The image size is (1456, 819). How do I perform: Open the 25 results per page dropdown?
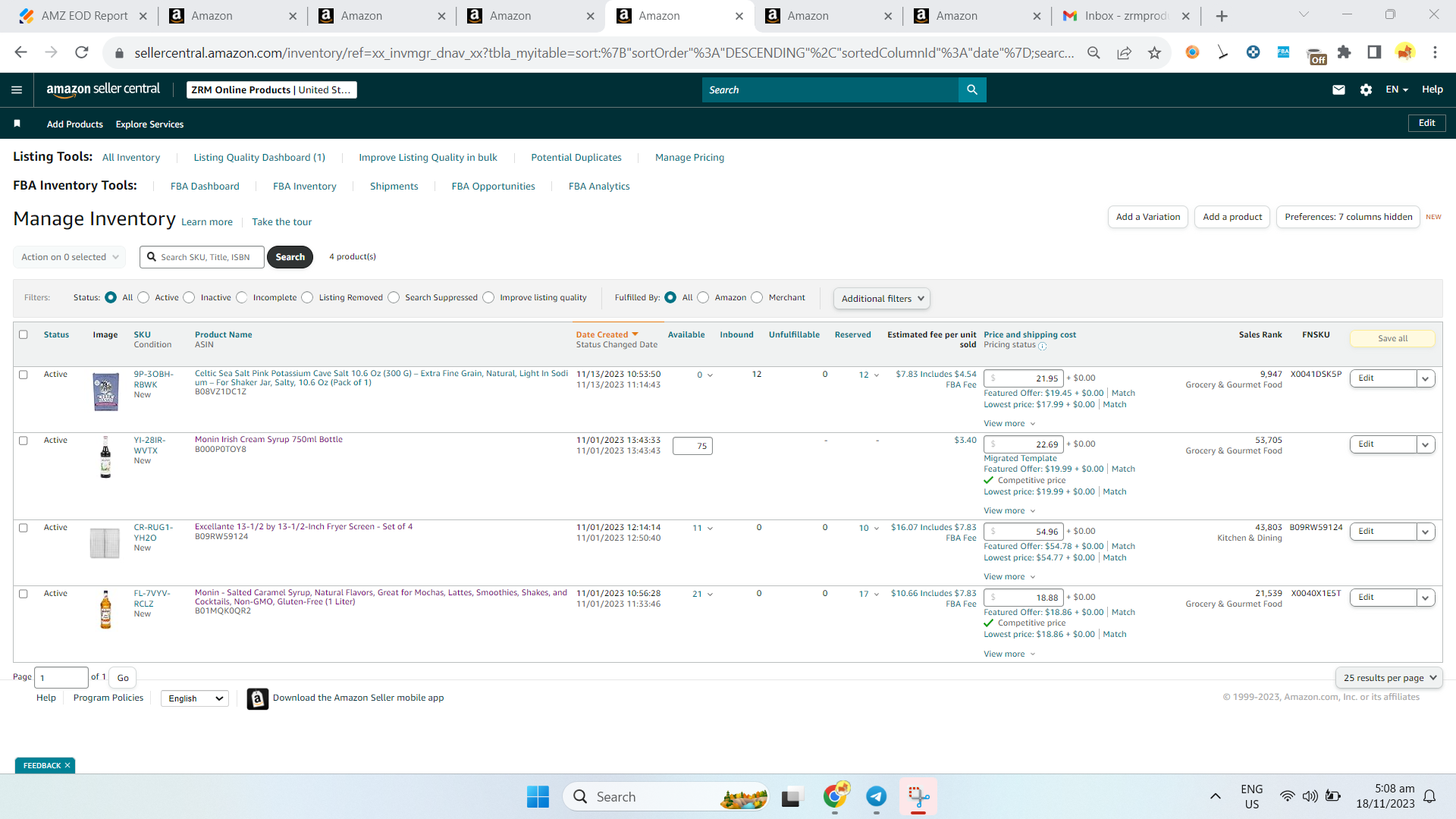point(1389,678)
